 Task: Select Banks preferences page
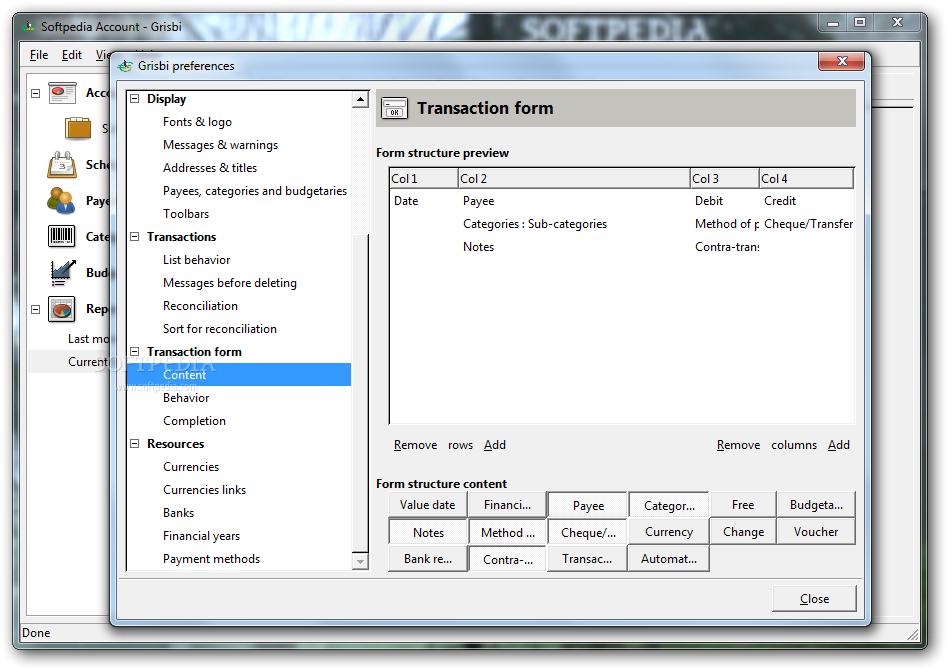178,512
